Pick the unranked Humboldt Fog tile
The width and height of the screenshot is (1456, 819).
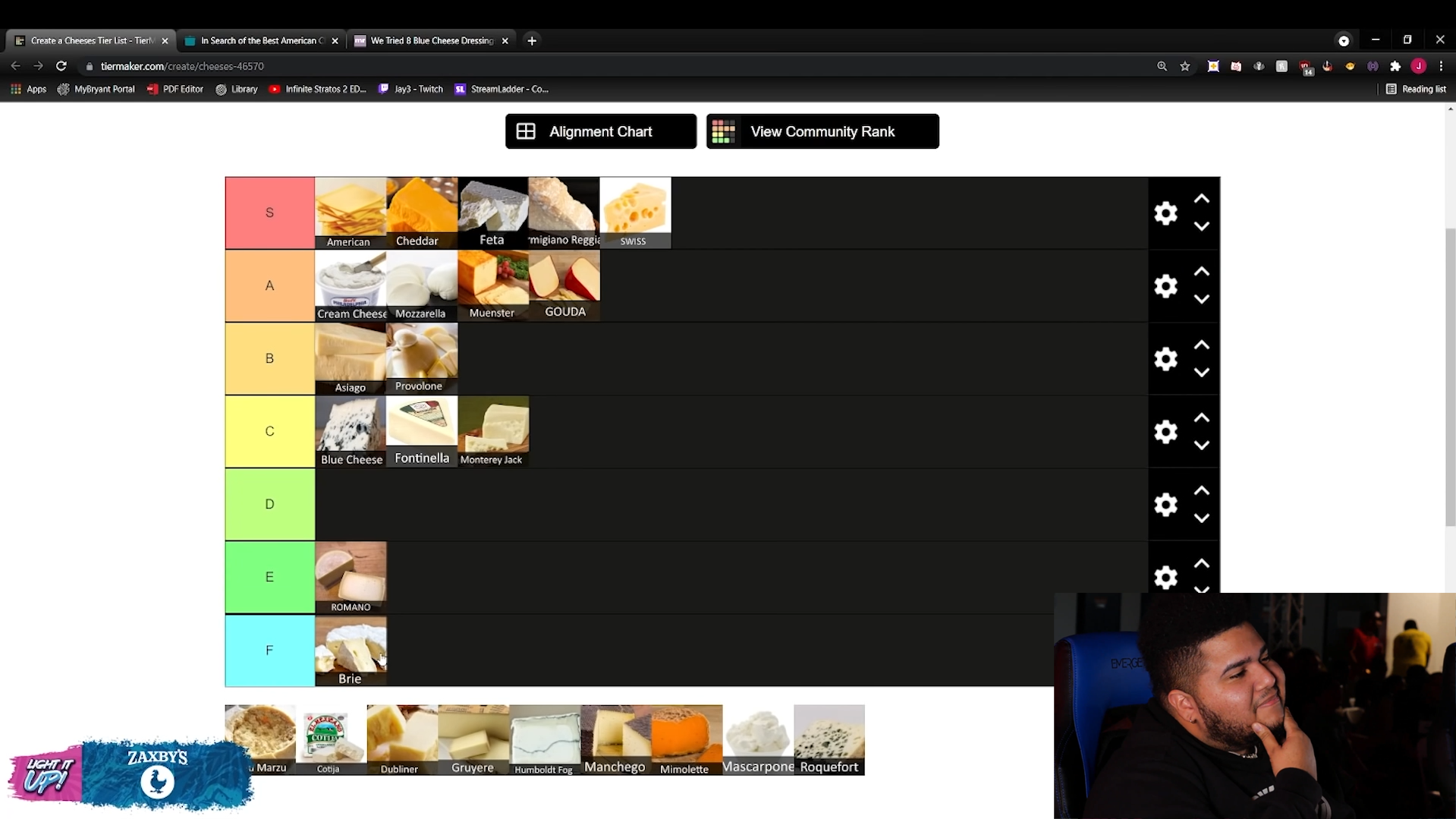545,740
